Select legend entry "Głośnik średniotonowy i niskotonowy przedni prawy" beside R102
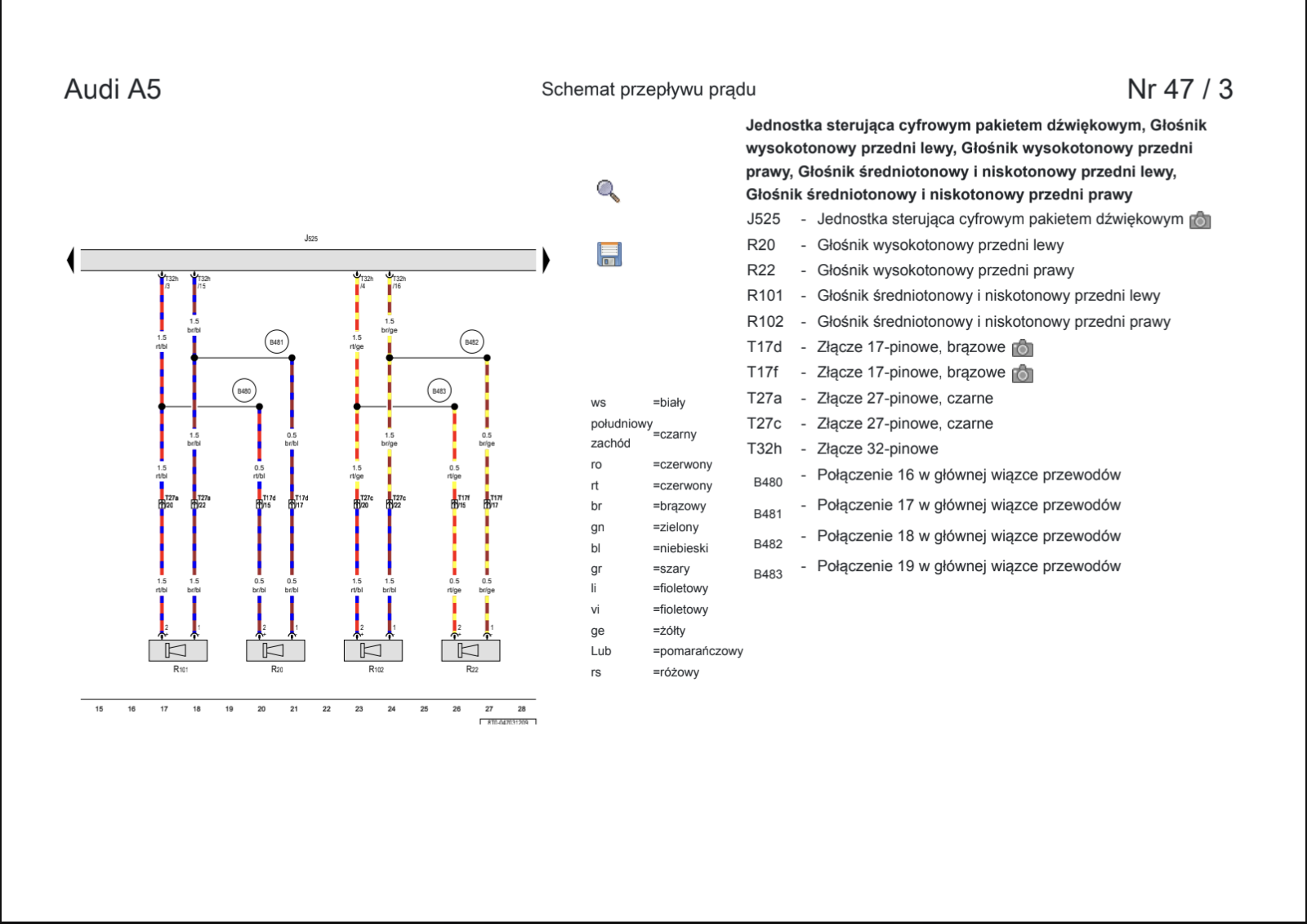The width and height of the screenshot is (1307, 924). click(993, 322)
